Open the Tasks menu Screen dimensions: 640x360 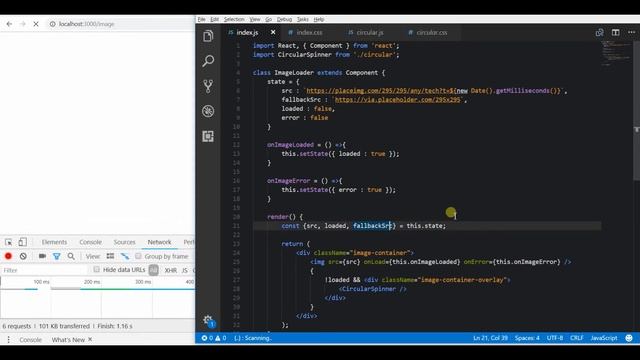(x=302, y=19)
